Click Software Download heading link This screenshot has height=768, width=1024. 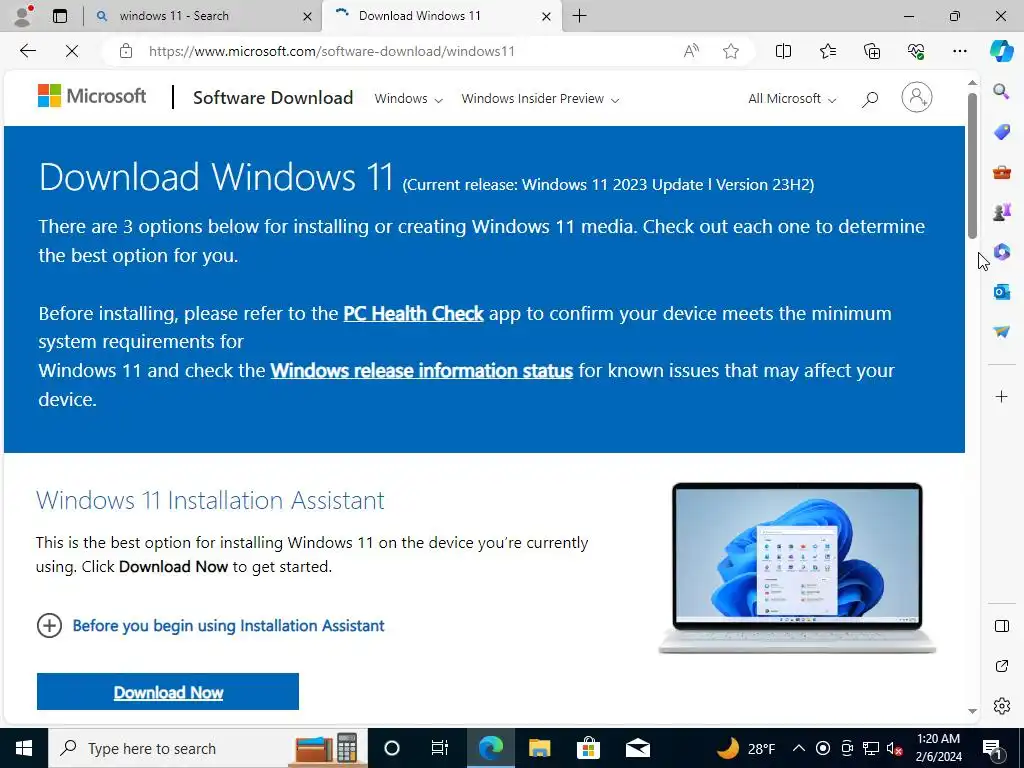[x=273, y=98]
